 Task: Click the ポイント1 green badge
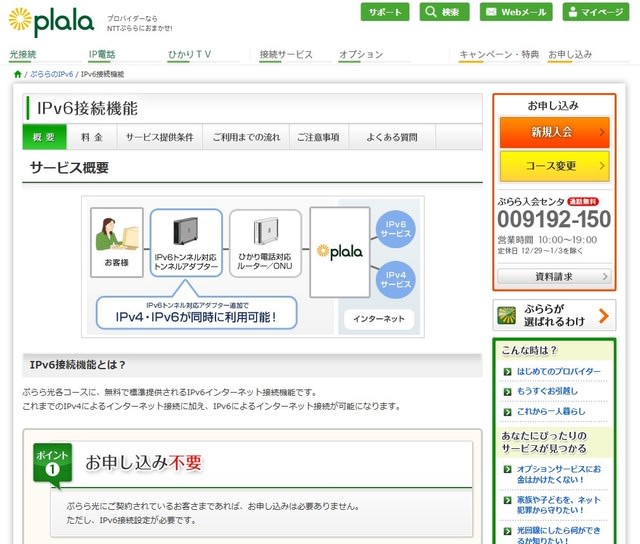coord(52,464)
